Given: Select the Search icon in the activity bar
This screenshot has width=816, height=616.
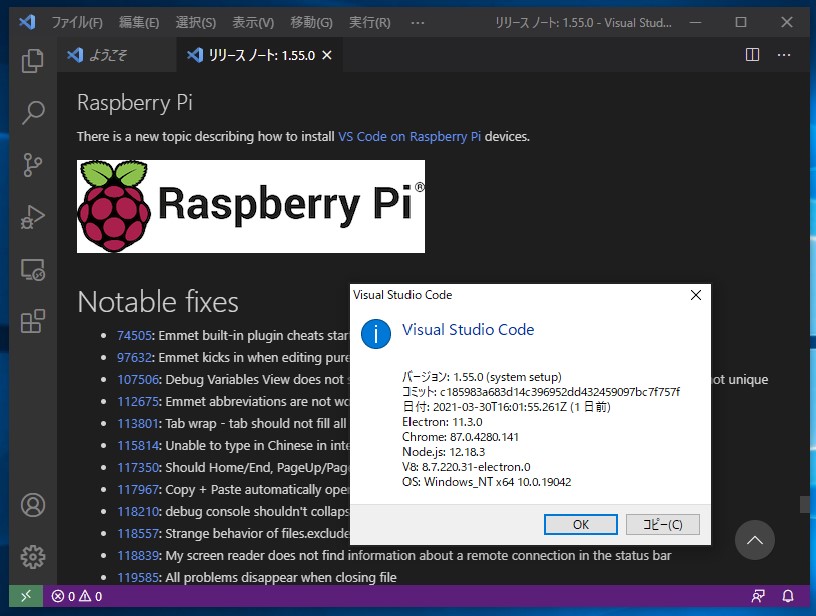Looking at the screenshot, I should pos(32,112).
